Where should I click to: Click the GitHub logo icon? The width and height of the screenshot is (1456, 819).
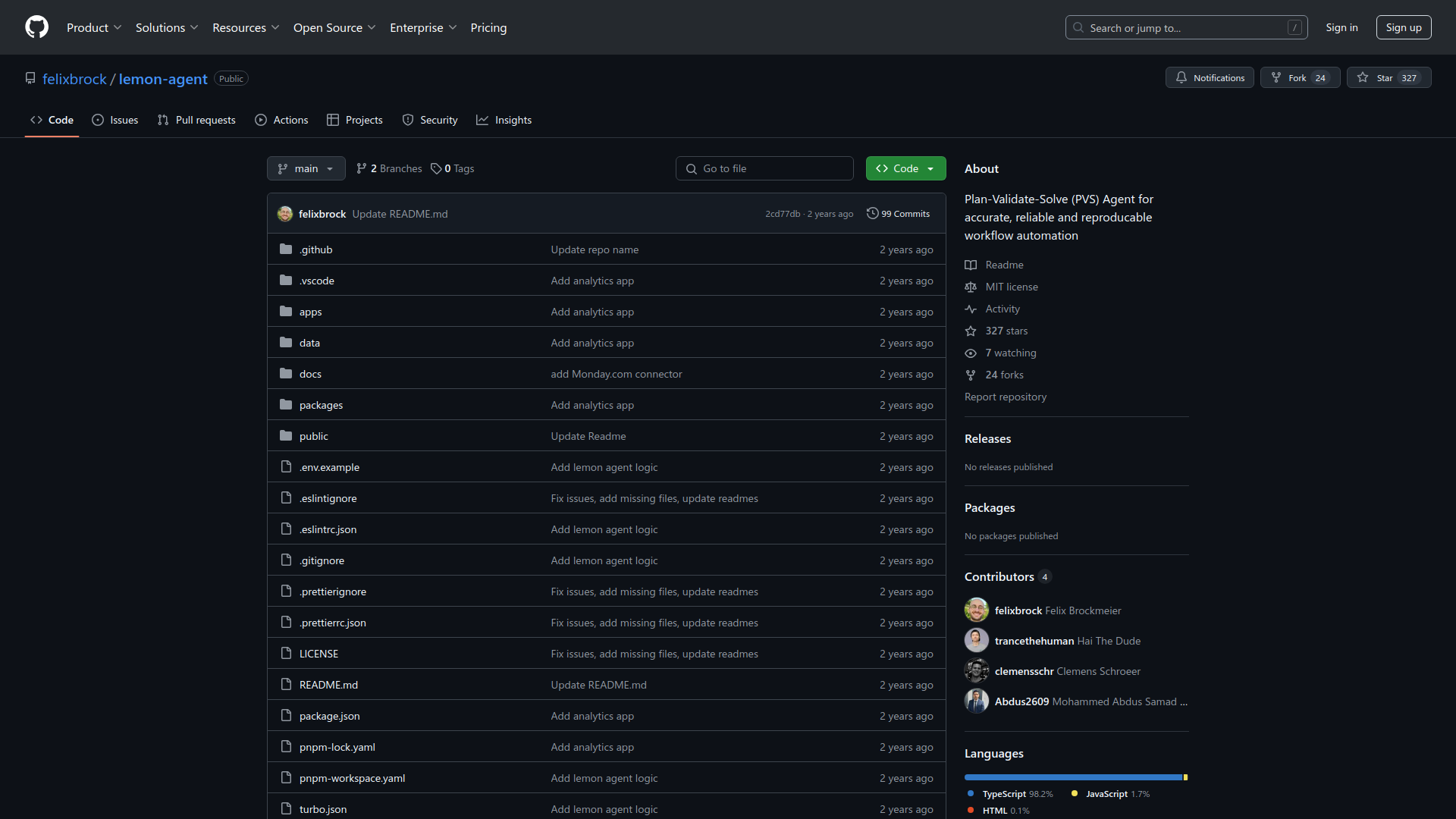(x=36, y=27)
